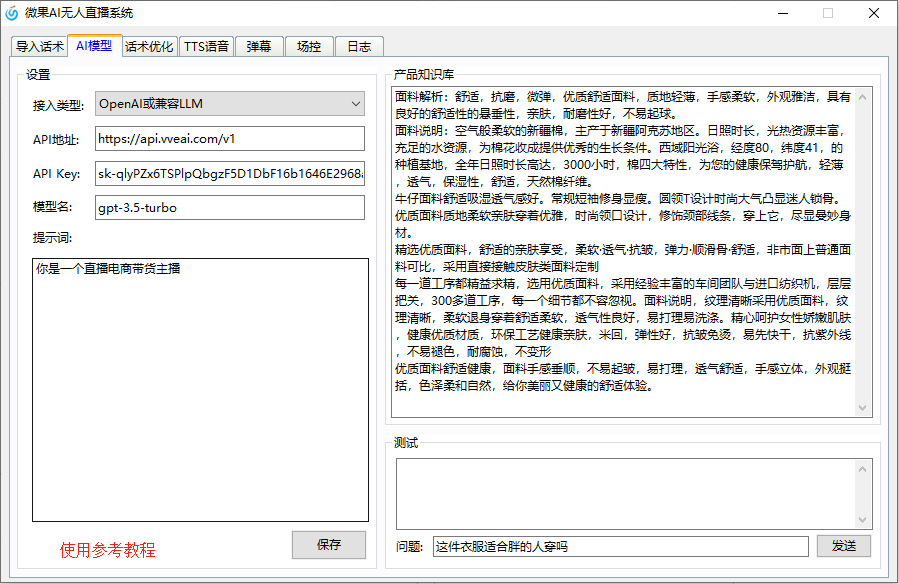Select the AI模型 tab
899x584 pixels.
tap(94, 46)
